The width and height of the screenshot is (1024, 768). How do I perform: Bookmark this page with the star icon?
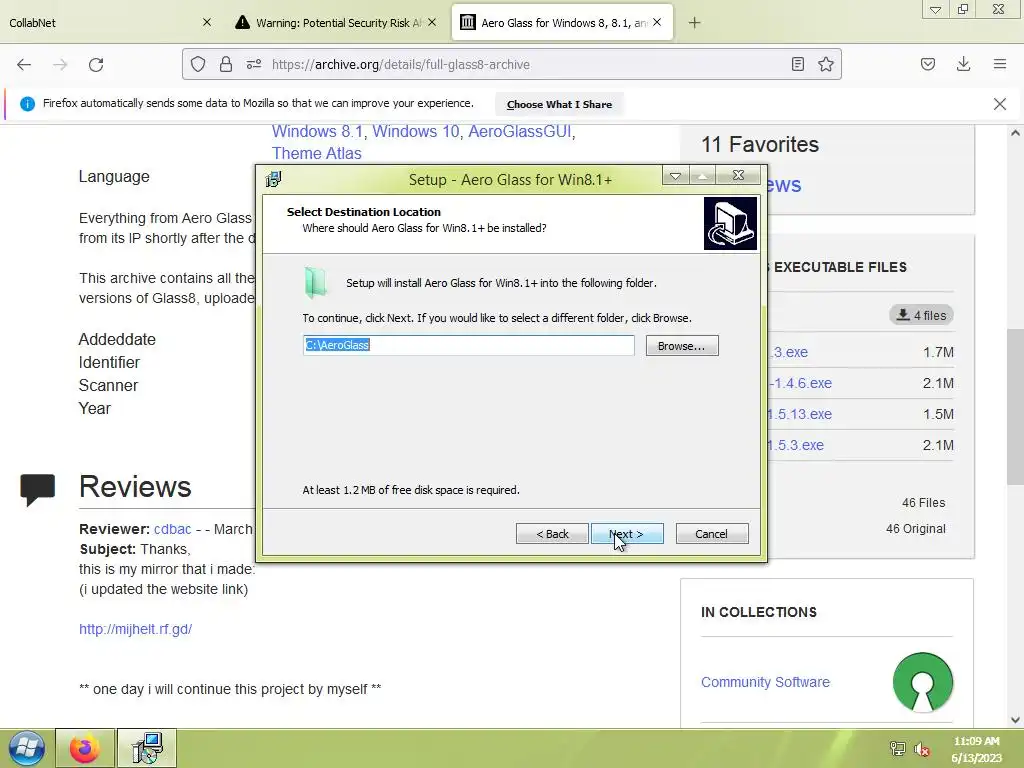coord(826,64)
